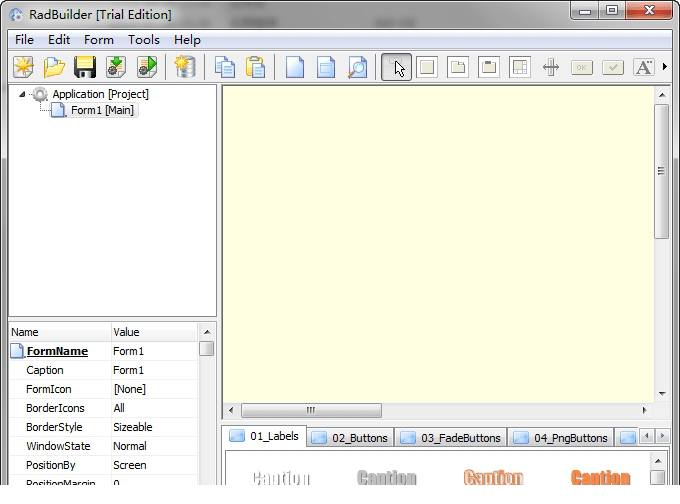Select the text label 'A' tool

tap(643, 67)
